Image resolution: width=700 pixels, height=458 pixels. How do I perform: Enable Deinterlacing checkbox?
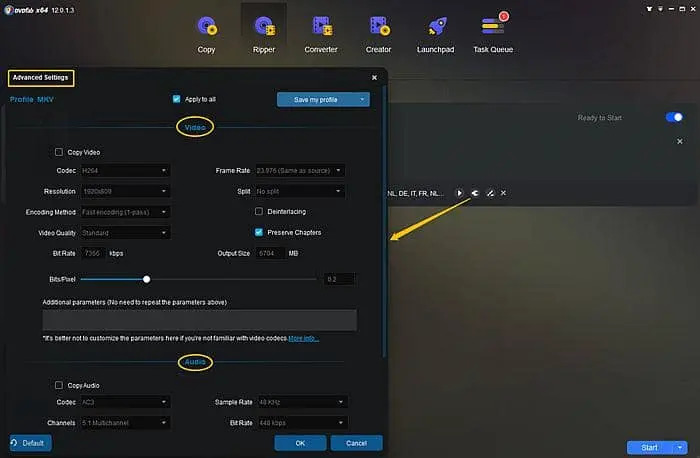point(258,211)
